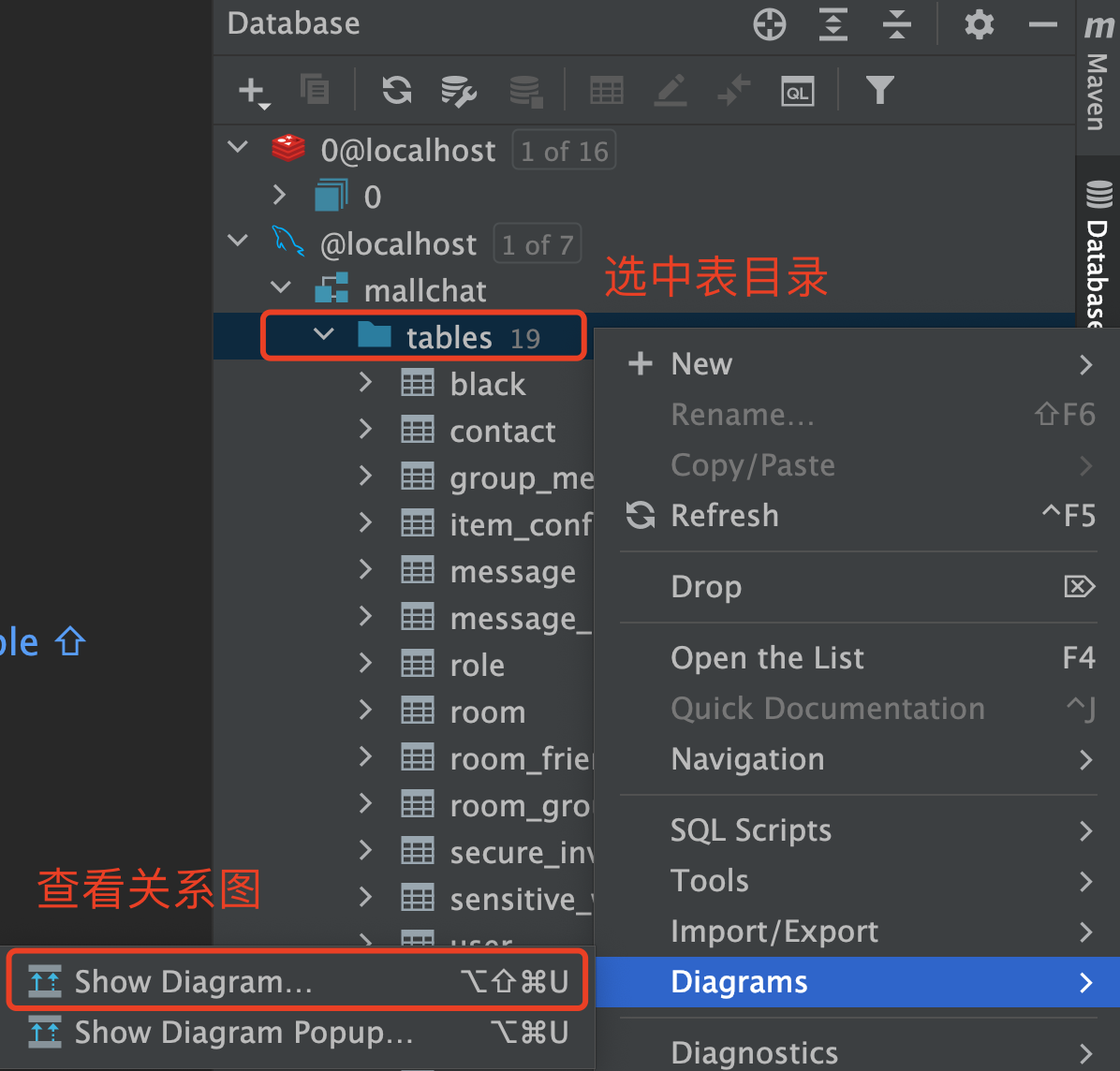Expand the Redis database 0 node
This screenshot has height=1071, width=1120.
[279, 194]
